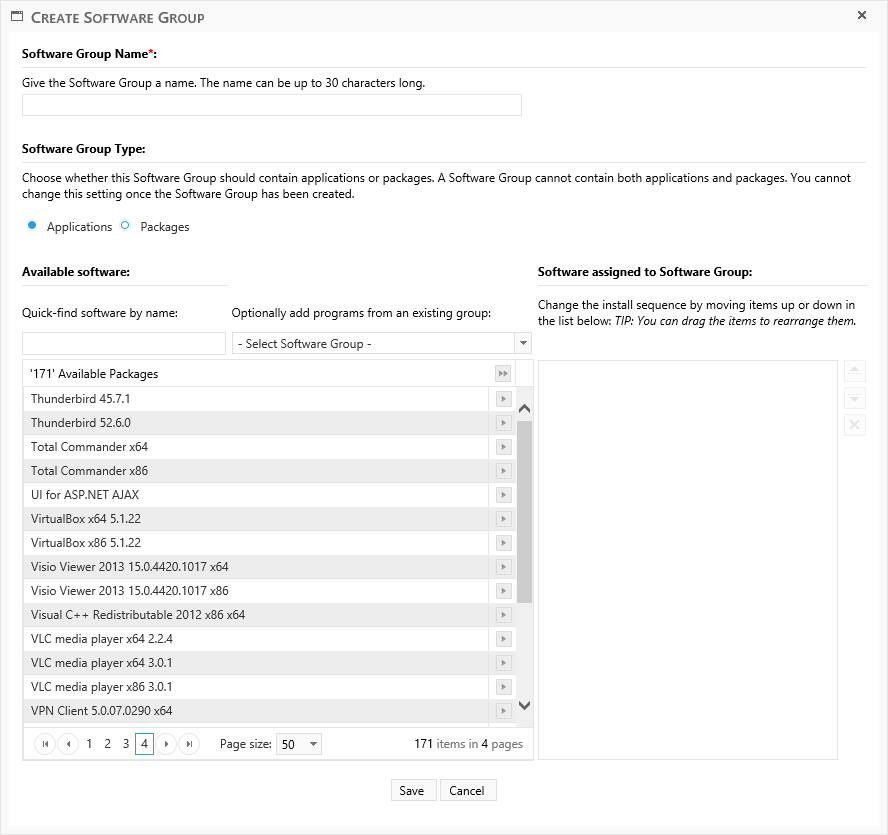
Task: Select the Packages radio button
Action: pos(125,226)
